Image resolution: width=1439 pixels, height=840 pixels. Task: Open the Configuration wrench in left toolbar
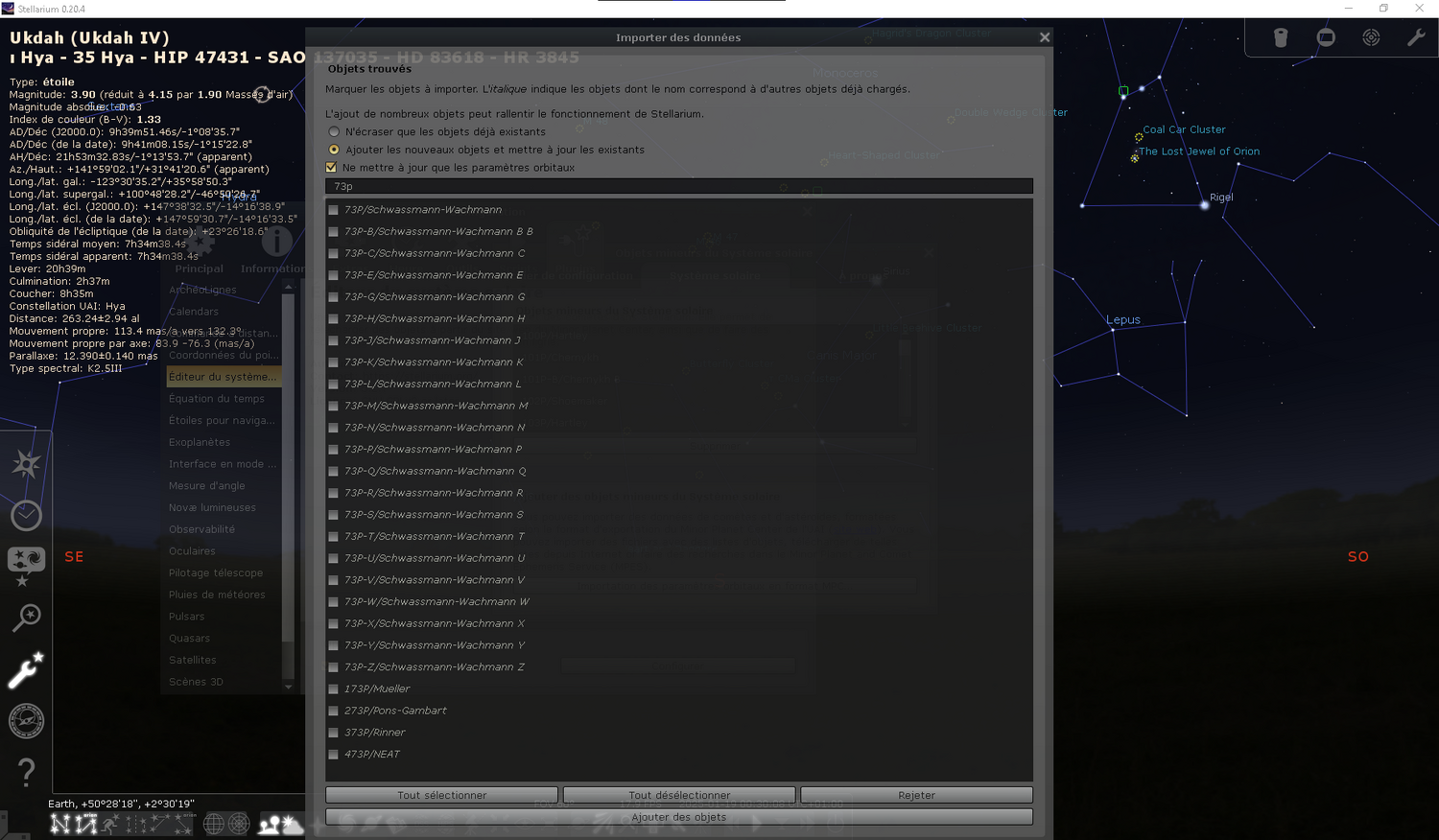[26, 669]
